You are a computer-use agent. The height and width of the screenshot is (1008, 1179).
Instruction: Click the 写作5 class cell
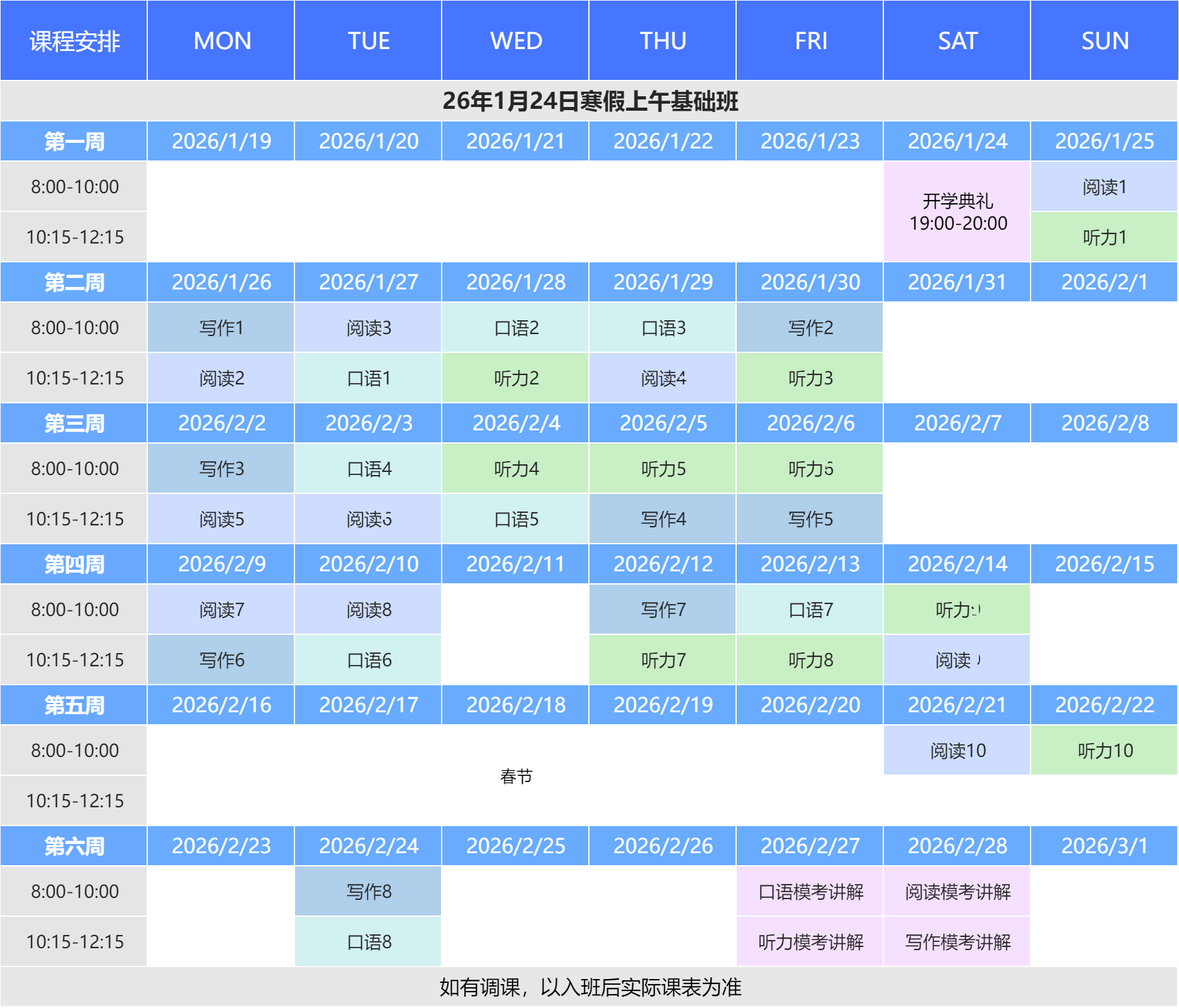click(x=810, y=519)
